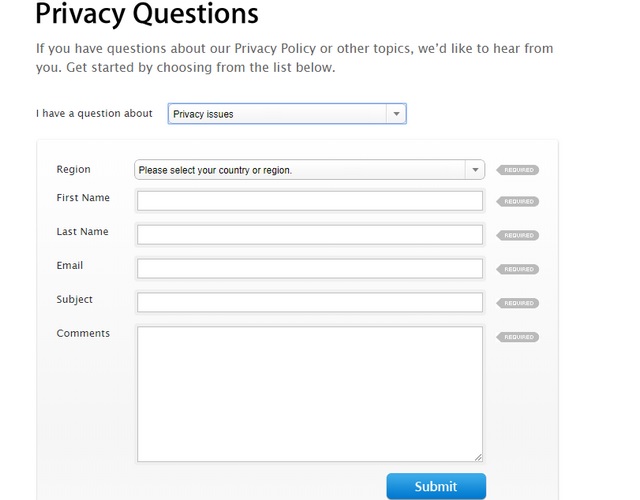The image size is (640, 500).
Task: Click into the Email input field
Action: pyautogui.click(x=309, y=269)
